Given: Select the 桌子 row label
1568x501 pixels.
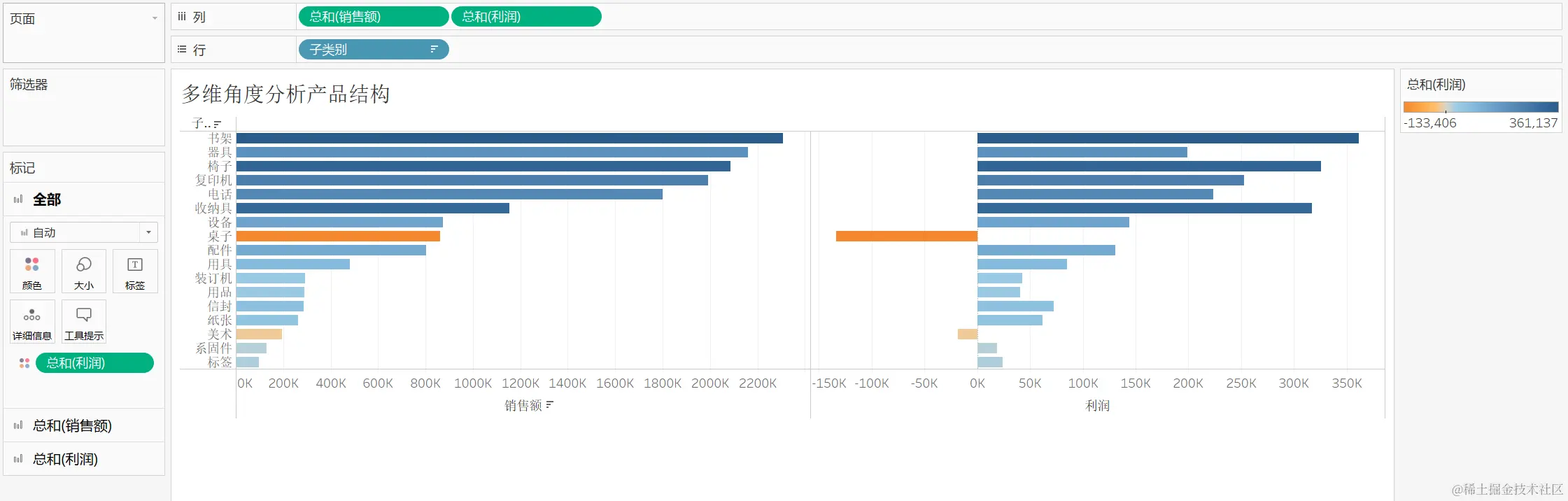Looking at the screenshot, I should pyautogui.click(x=220, y=237).
